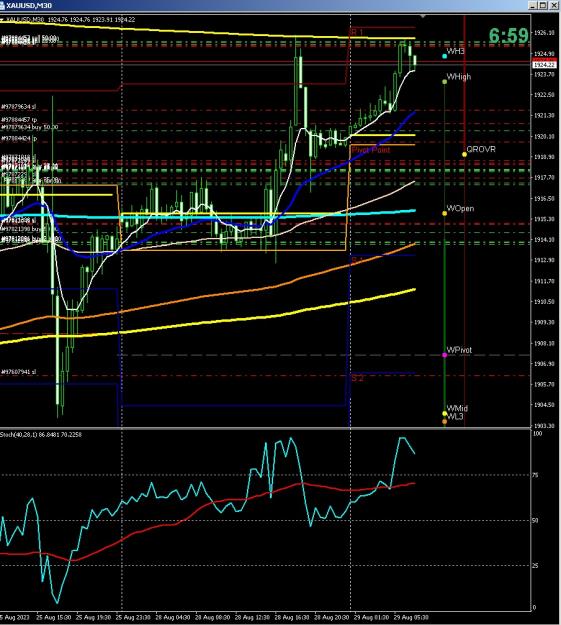
Task: Click the chart window icon in title bar
Action: [2, 5]
